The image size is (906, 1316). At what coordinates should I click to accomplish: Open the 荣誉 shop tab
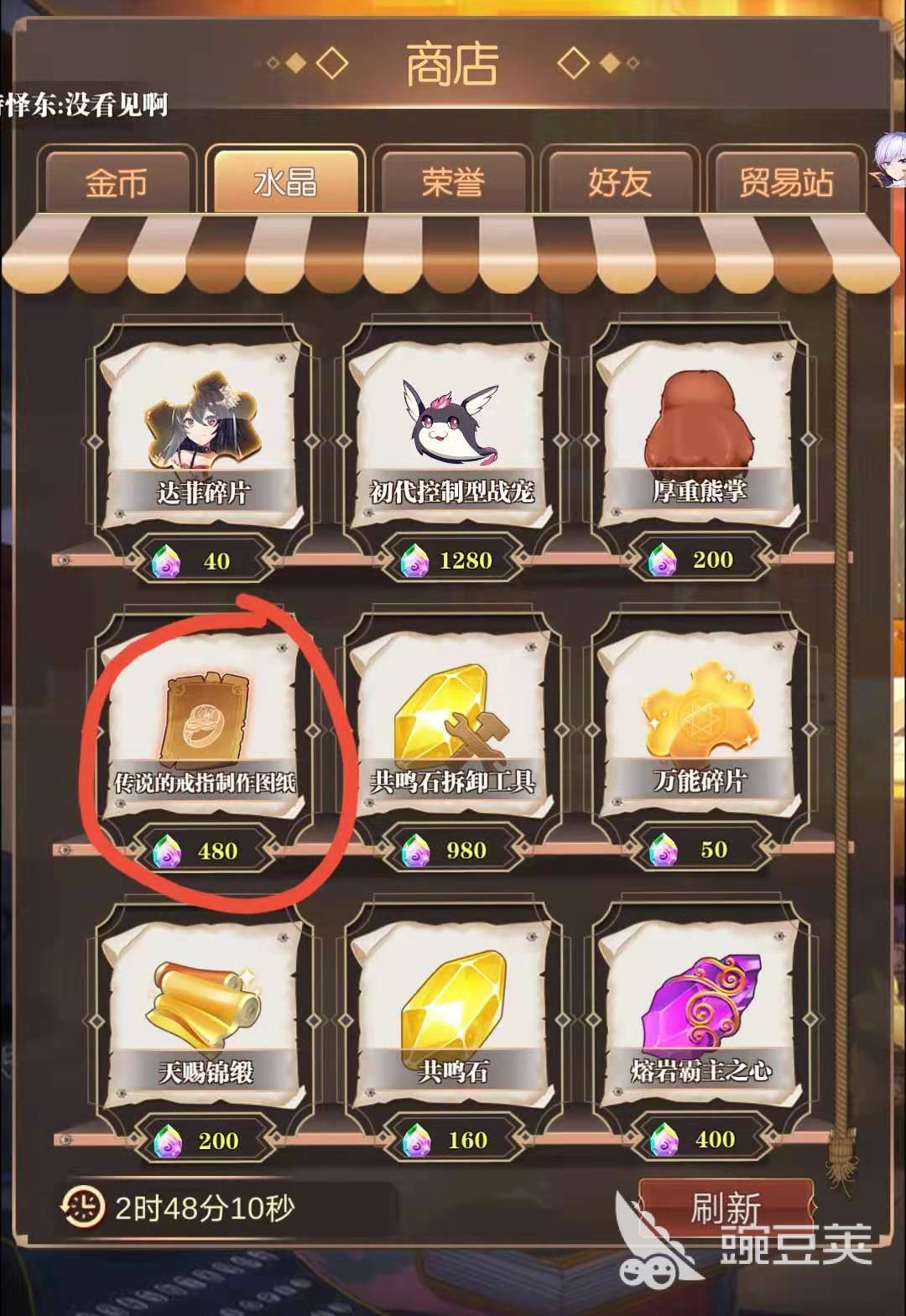coord(453,181)
